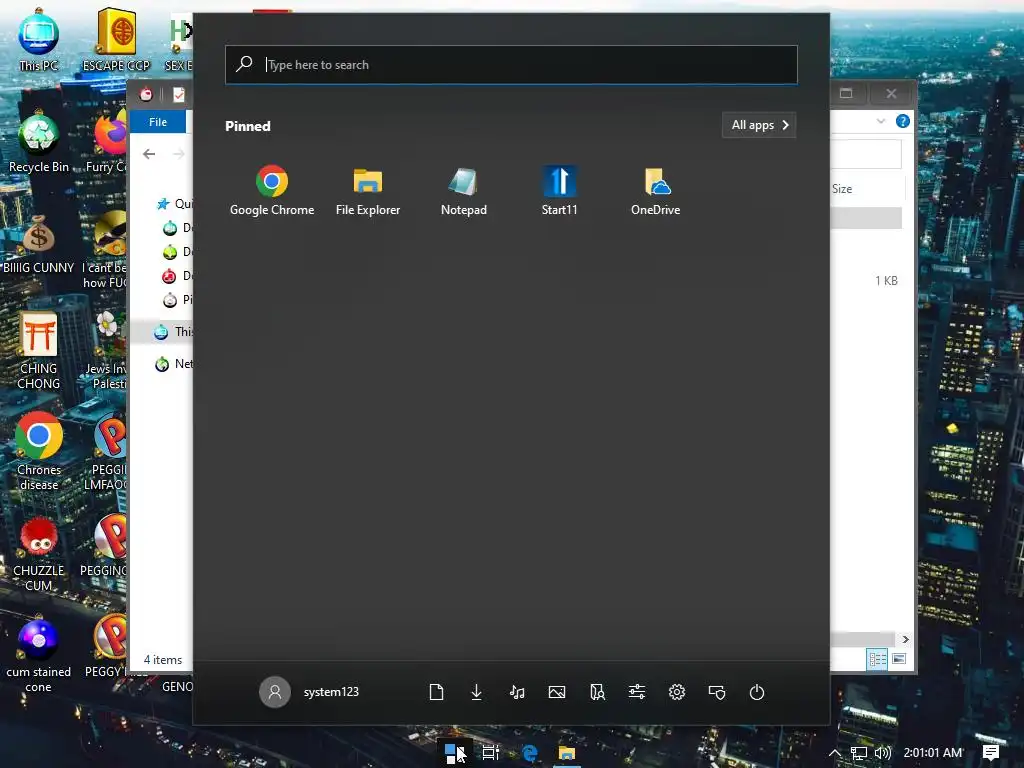Open the volume speaker tray icon
Viewport: 1024px width, 768px height.
coord(882,753)
